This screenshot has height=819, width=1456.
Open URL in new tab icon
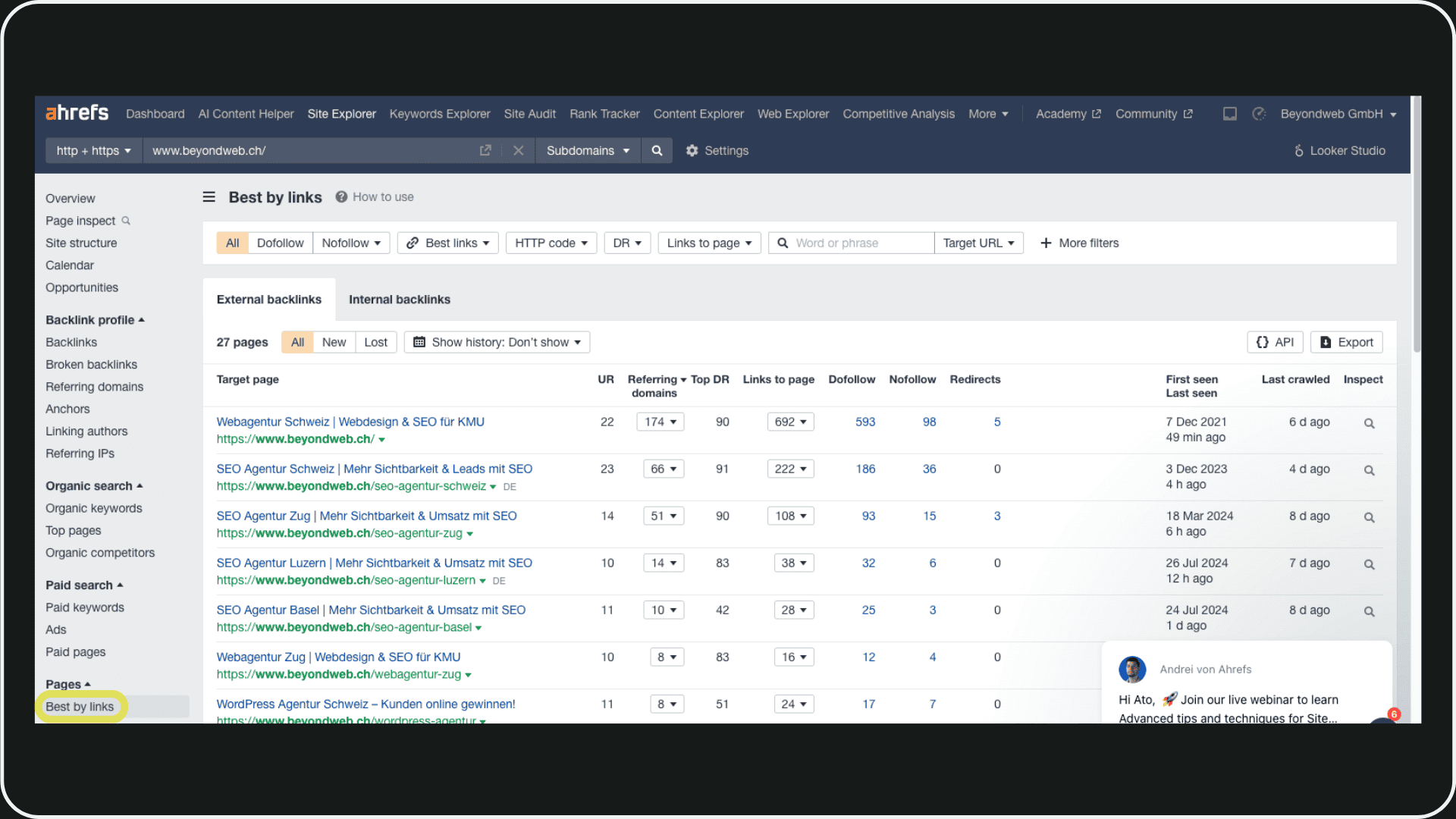[485, 150]
